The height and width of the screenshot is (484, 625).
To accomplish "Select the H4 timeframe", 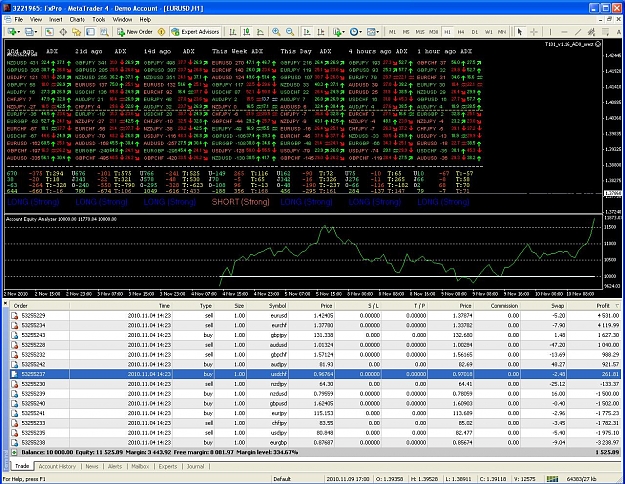I will click(461, 32).
